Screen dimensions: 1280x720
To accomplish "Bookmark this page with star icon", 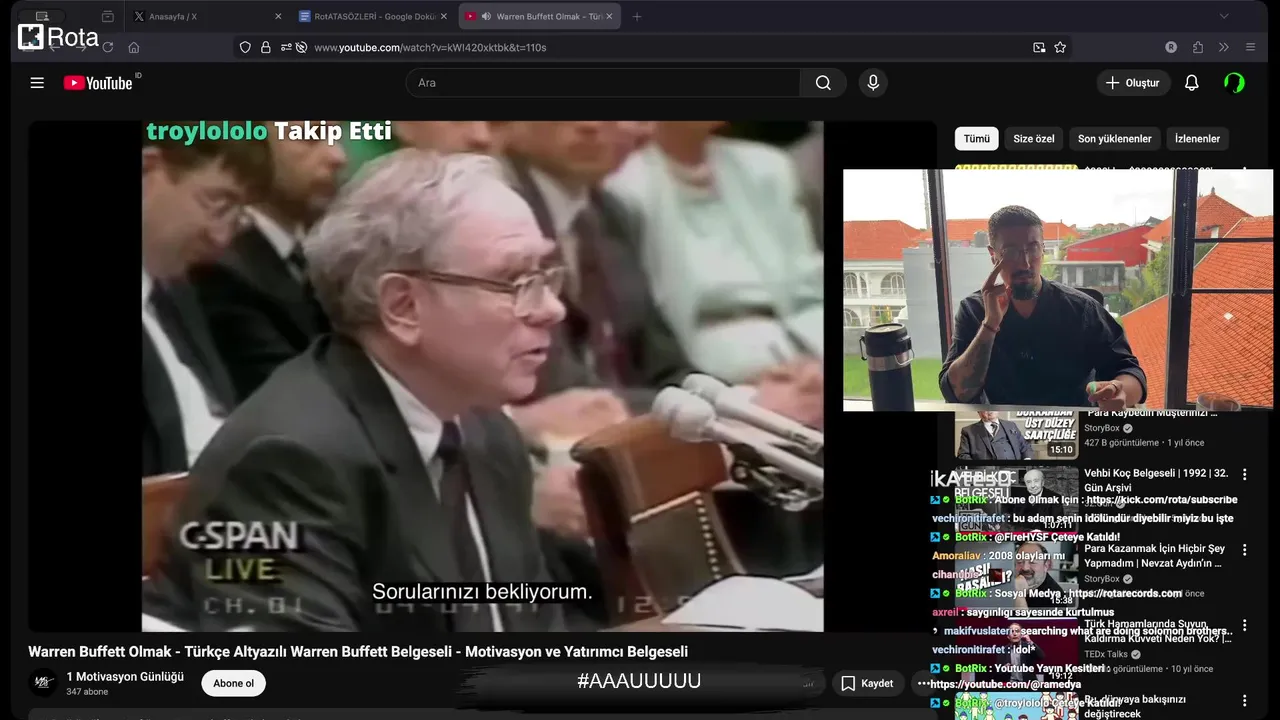I will [1060, 47].
